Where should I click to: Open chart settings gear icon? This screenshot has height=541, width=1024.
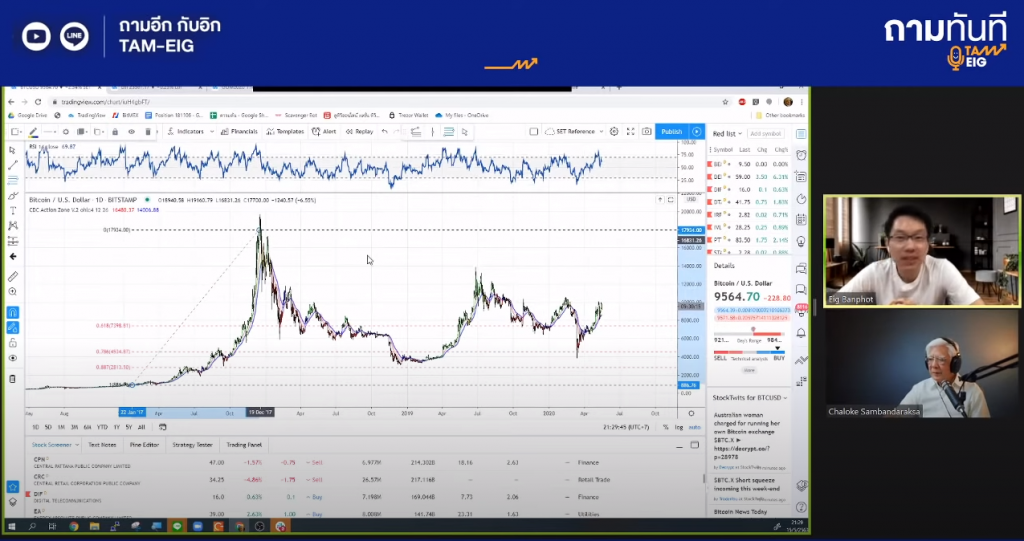pyautogui.click(x=614, y=131)
